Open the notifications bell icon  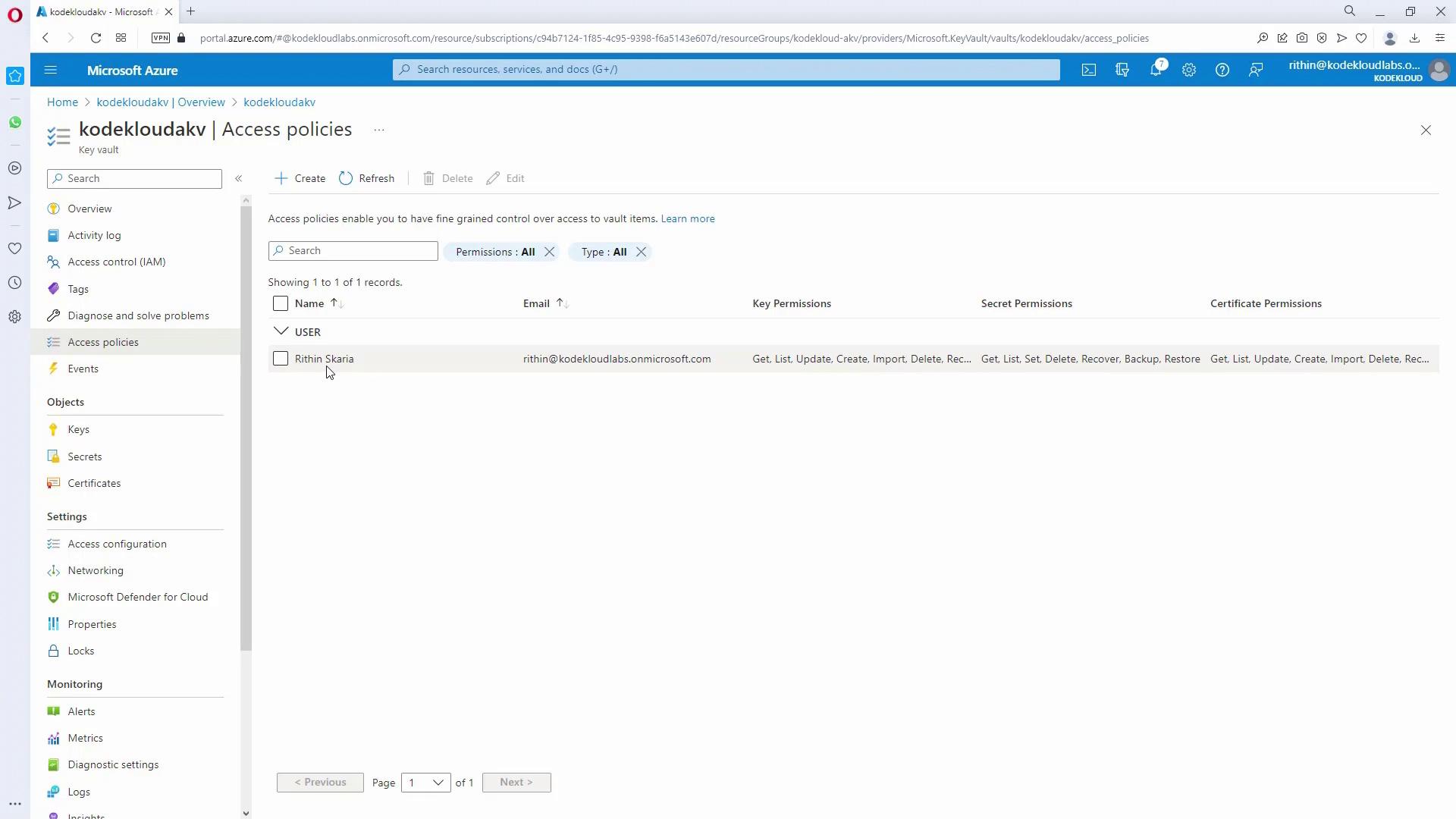coord(1156,70)
